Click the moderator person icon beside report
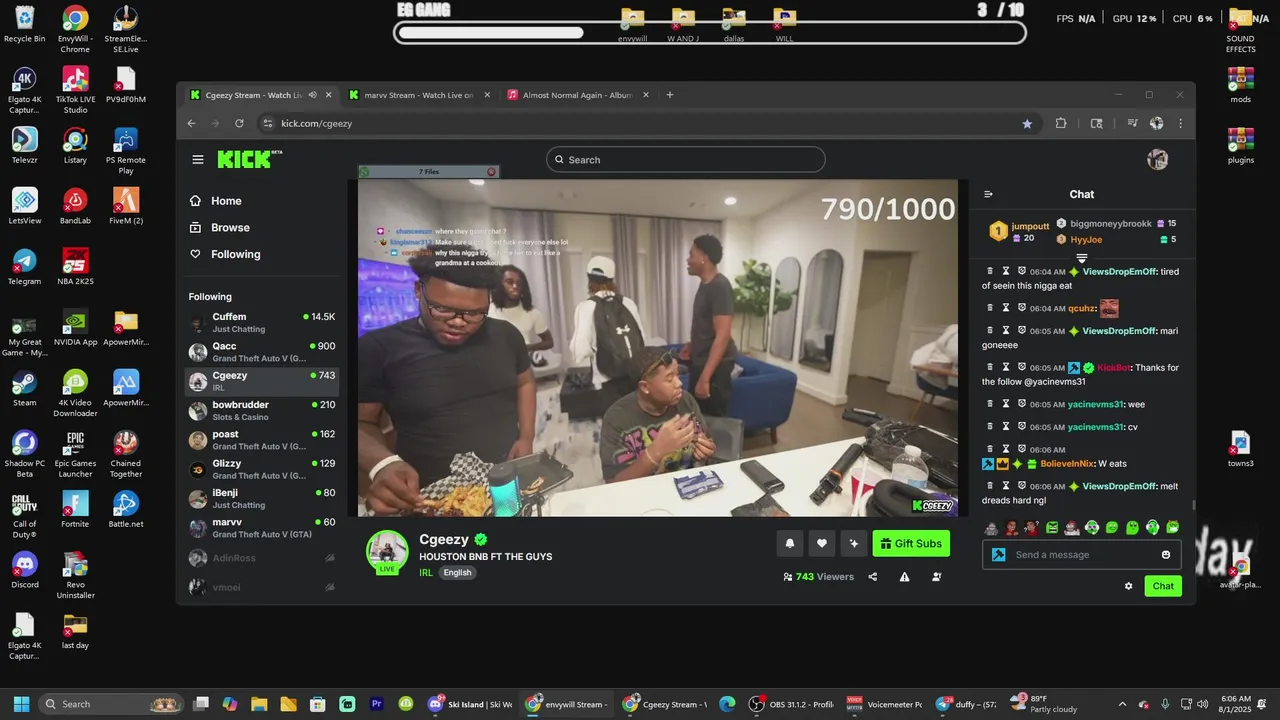 [x=936, y=577]
